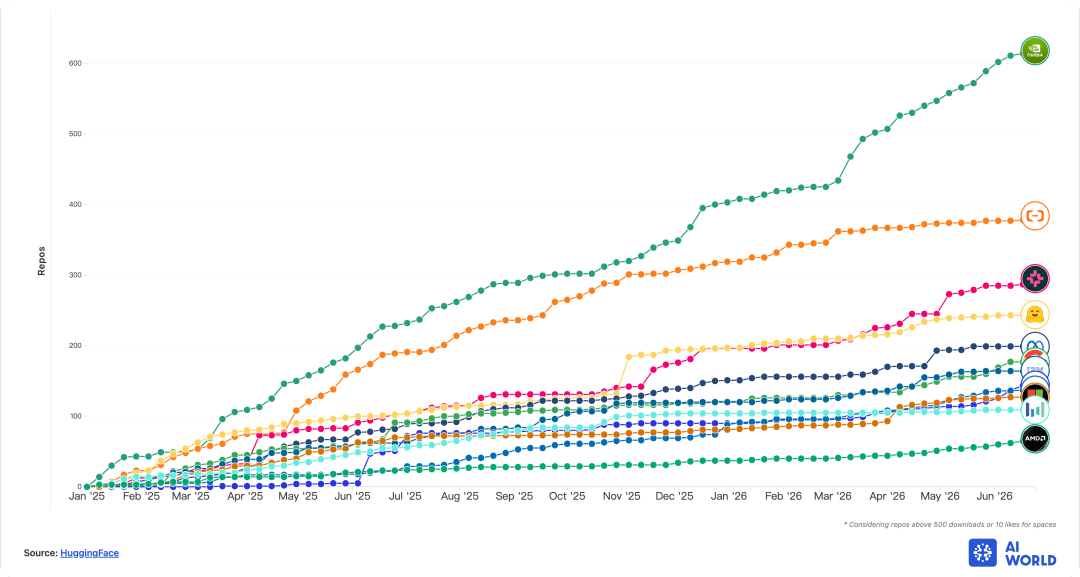Screen dimensions: 1080x577
Task: Click the AI World snowflake logo
Action: click(982, 552)
